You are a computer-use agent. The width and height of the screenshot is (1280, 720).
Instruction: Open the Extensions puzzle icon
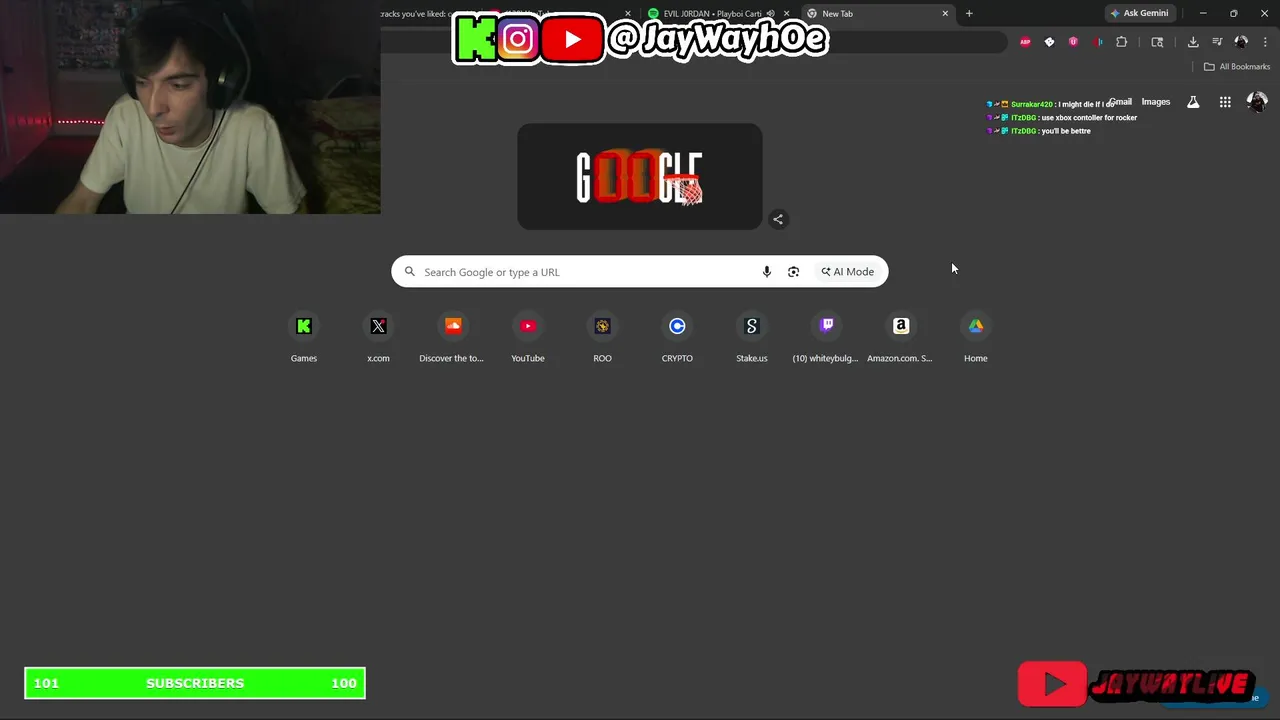(x=1121, y=42)
